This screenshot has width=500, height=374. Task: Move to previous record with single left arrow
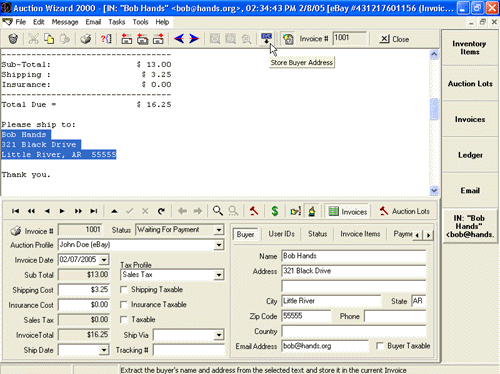pyautogui.click(x=47, y=211)
